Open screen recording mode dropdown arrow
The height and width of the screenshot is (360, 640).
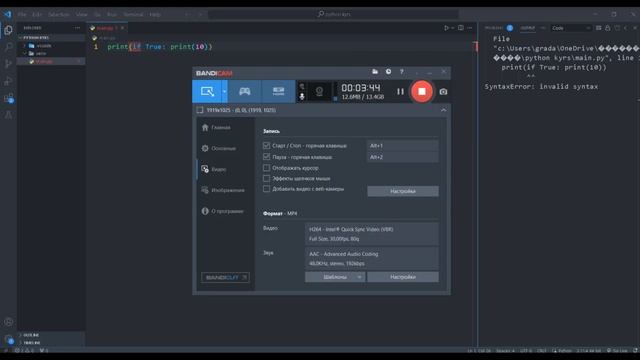(x=224, y=91)
